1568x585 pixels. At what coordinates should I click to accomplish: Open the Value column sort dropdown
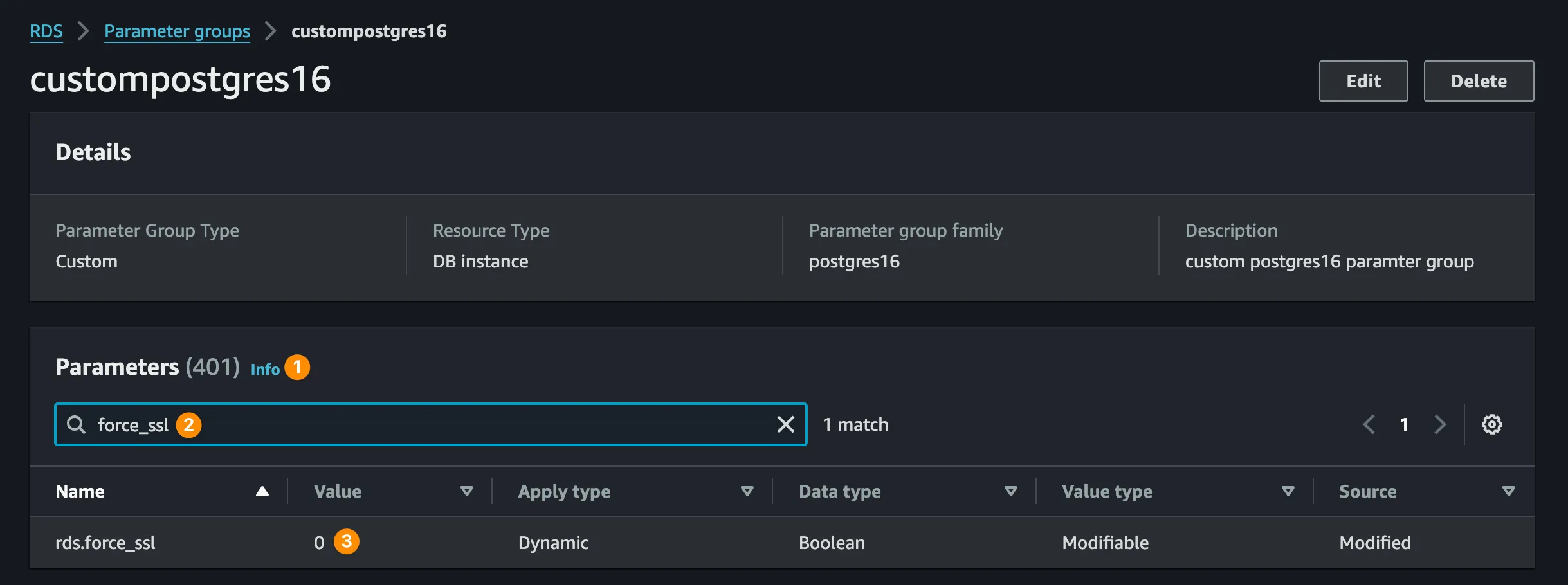click(467, 491)
